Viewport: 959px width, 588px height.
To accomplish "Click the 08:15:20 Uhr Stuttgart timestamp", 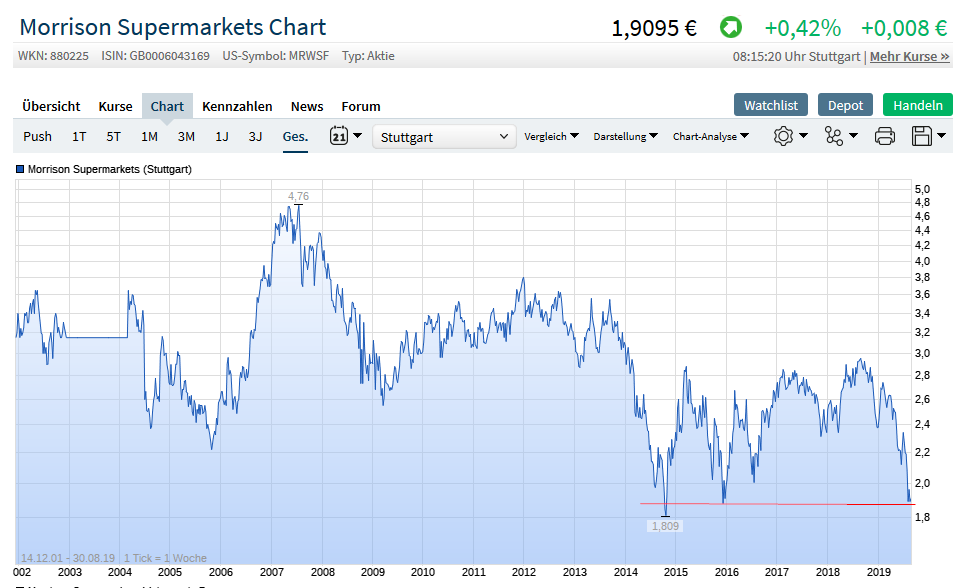I will 796,56.
